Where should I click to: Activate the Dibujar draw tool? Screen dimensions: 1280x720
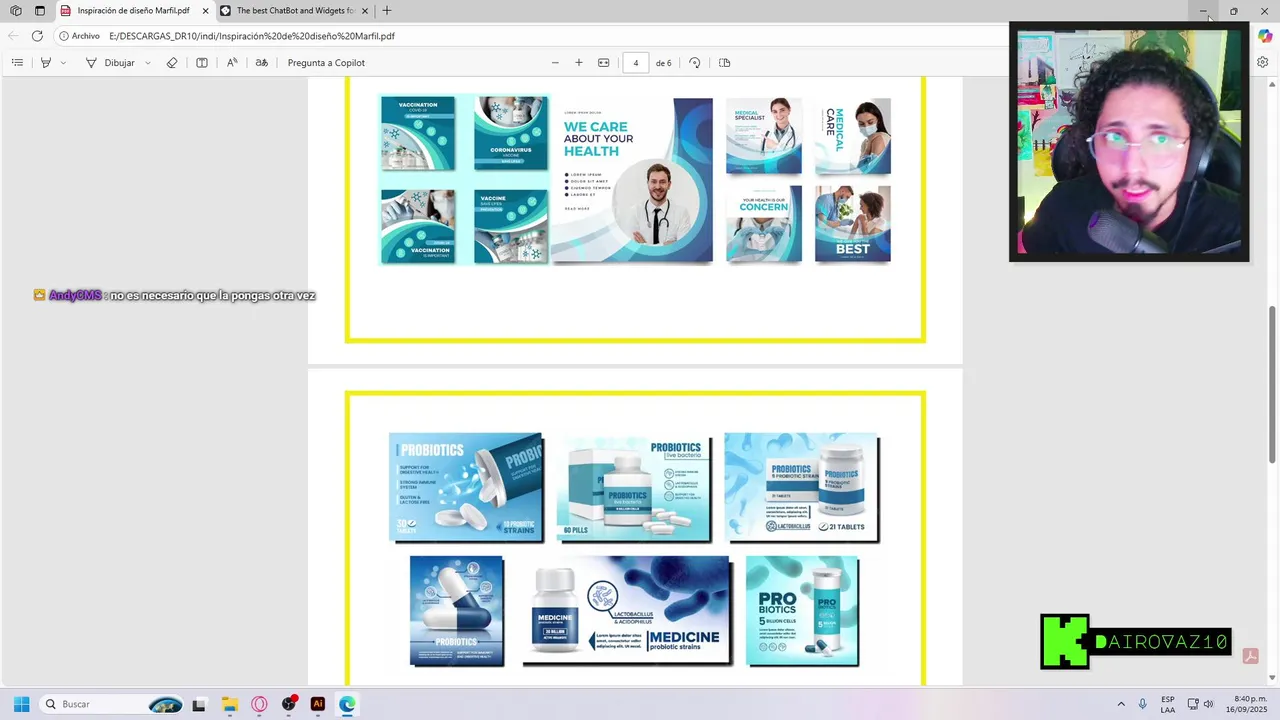(111, 63)
